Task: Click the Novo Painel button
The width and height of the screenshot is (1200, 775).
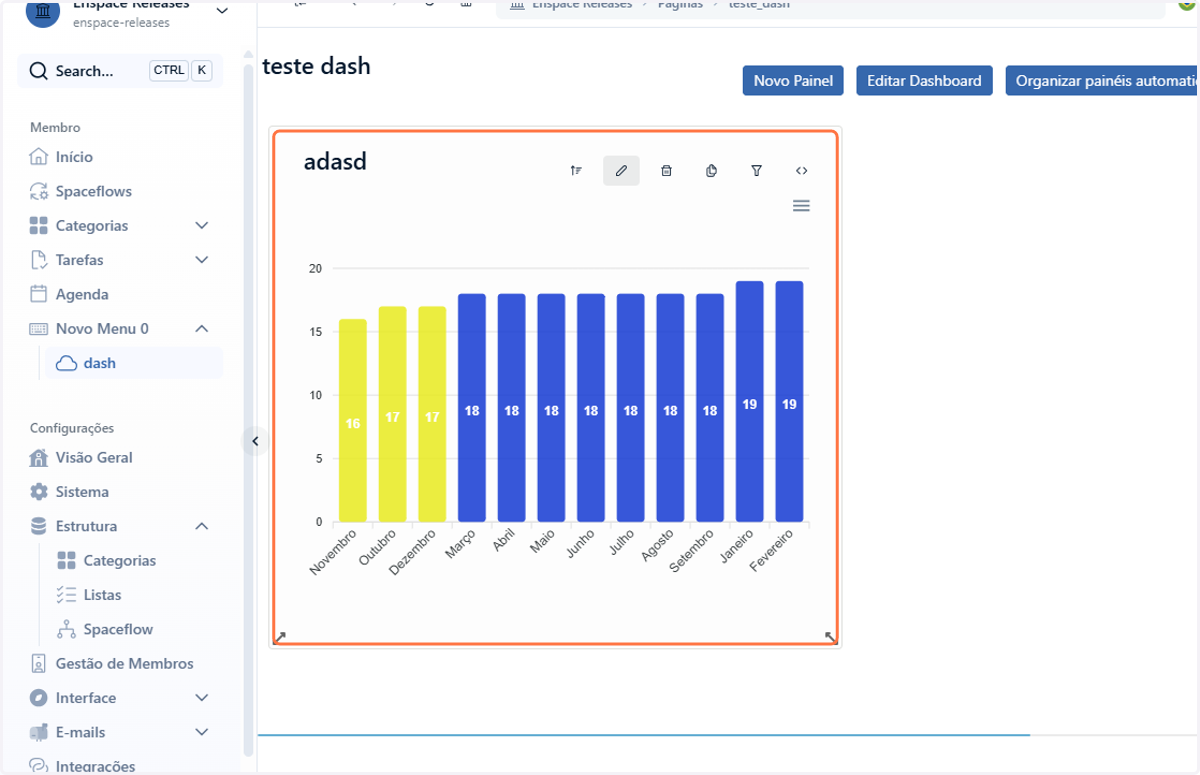Action: click(x=793, y=81)
